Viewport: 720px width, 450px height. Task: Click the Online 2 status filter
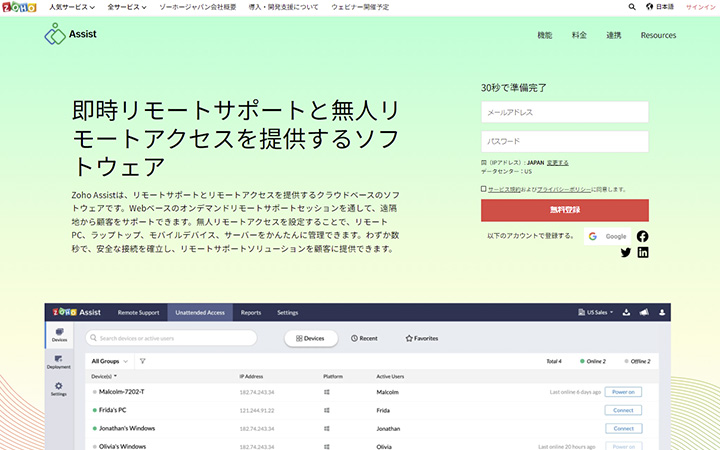(x=593, y=361)
